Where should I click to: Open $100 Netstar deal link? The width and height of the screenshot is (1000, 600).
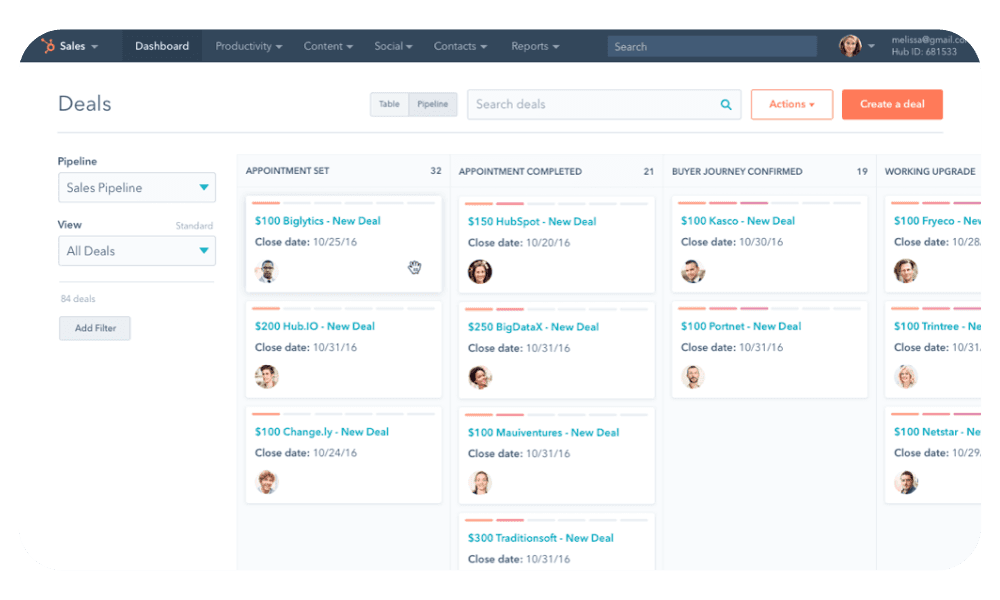click(937, 432)
